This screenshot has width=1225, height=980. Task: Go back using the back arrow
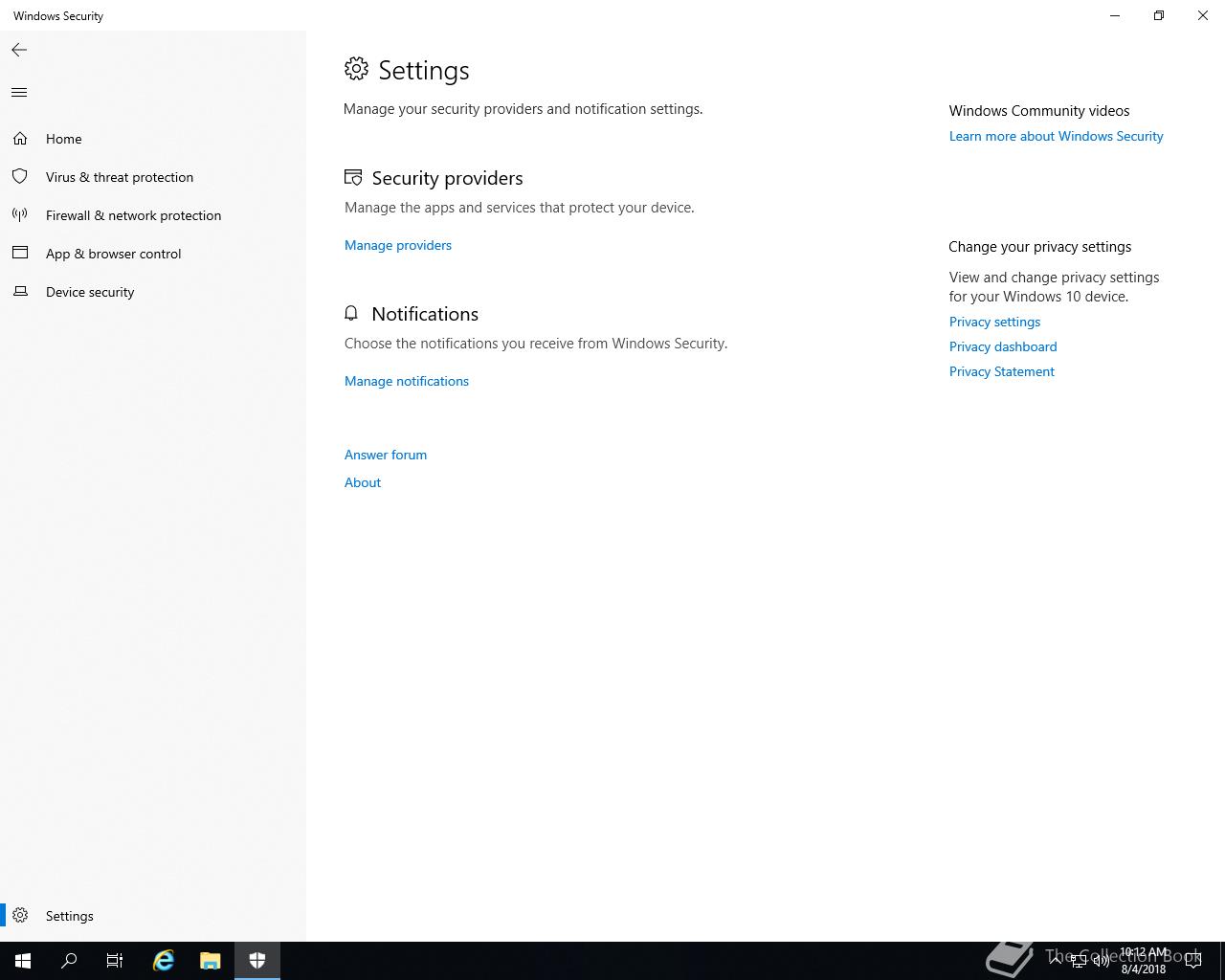point(19,50)
